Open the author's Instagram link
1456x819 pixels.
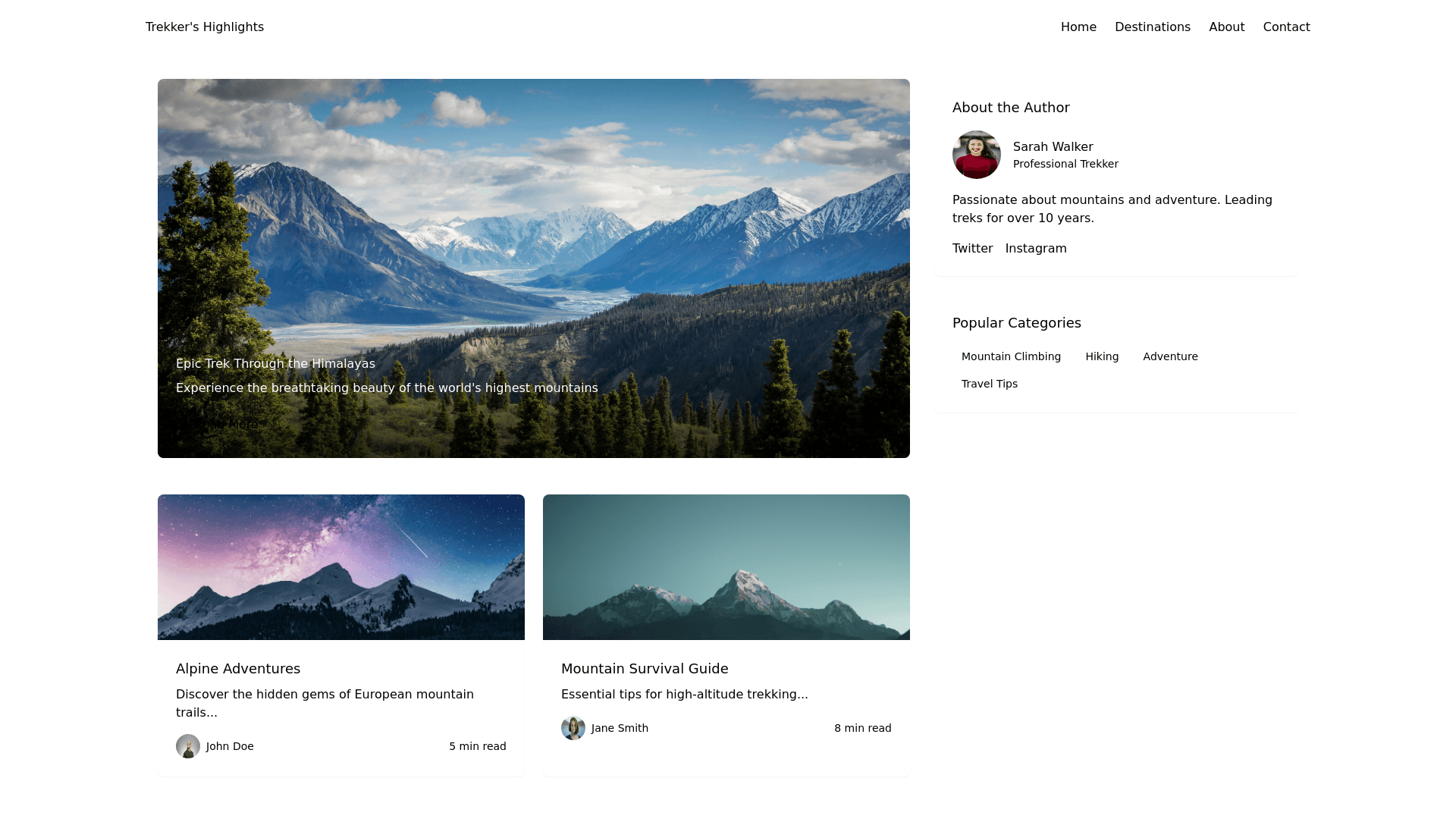click(1035, 249)
